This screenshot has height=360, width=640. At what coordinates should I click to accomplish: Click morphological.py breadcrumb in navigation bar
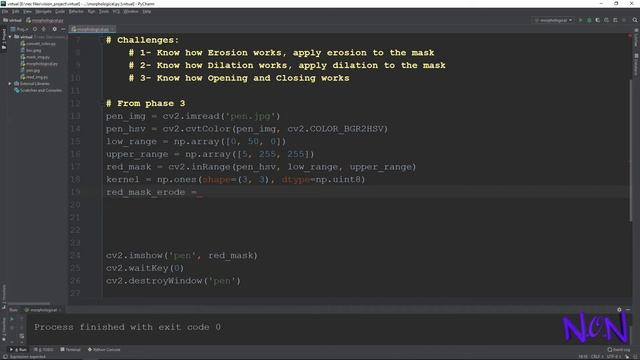tap(45, 20)
